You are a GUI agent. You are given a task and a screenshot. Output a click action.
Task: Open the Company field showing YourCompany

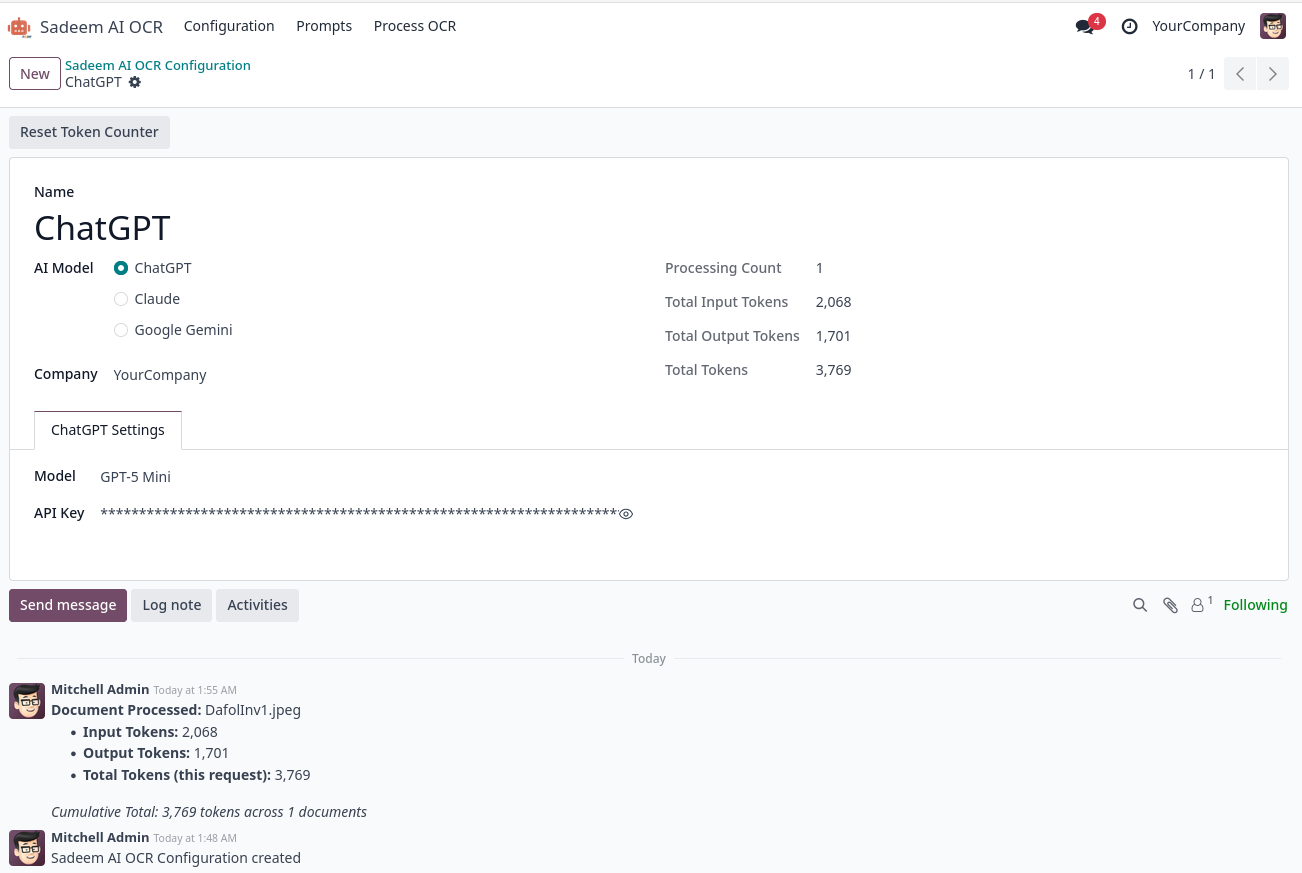point(160,375)
